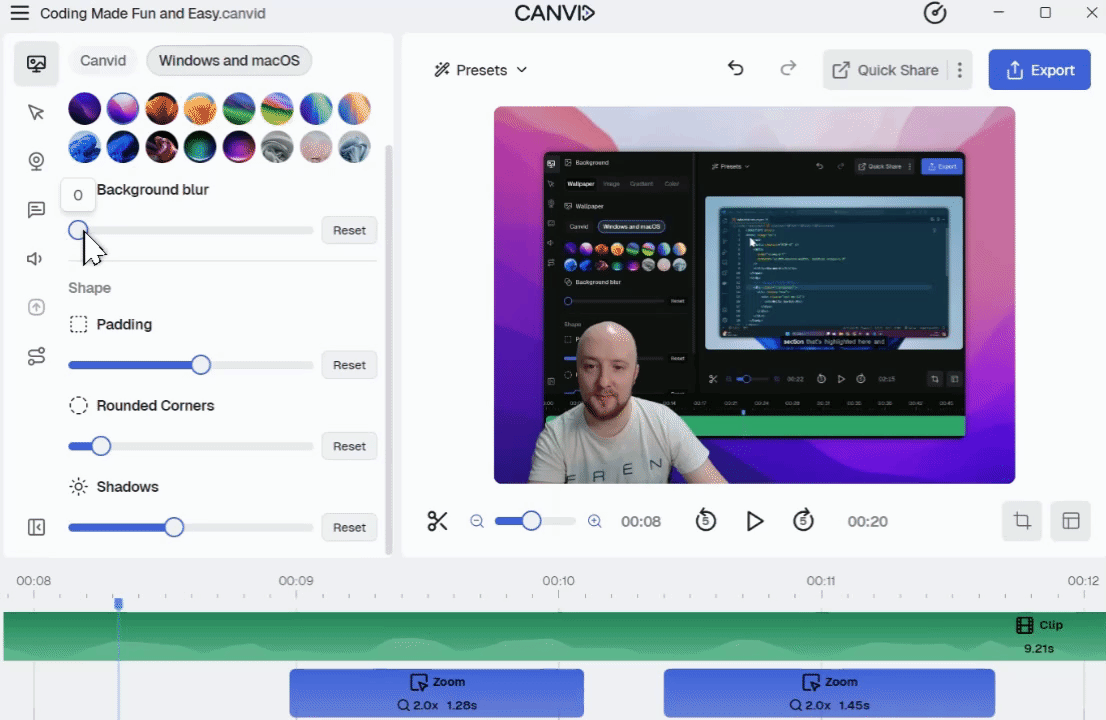Reset the Shadows slider
This screenshot has height=720, width=1106.
point(349,527)
